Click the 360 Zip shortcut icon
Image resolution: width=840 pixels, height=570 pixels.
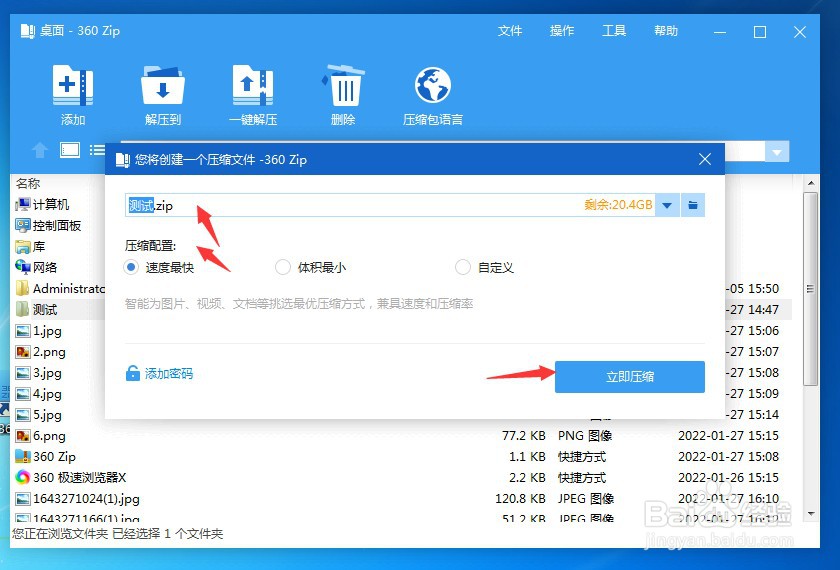(22, 456)
